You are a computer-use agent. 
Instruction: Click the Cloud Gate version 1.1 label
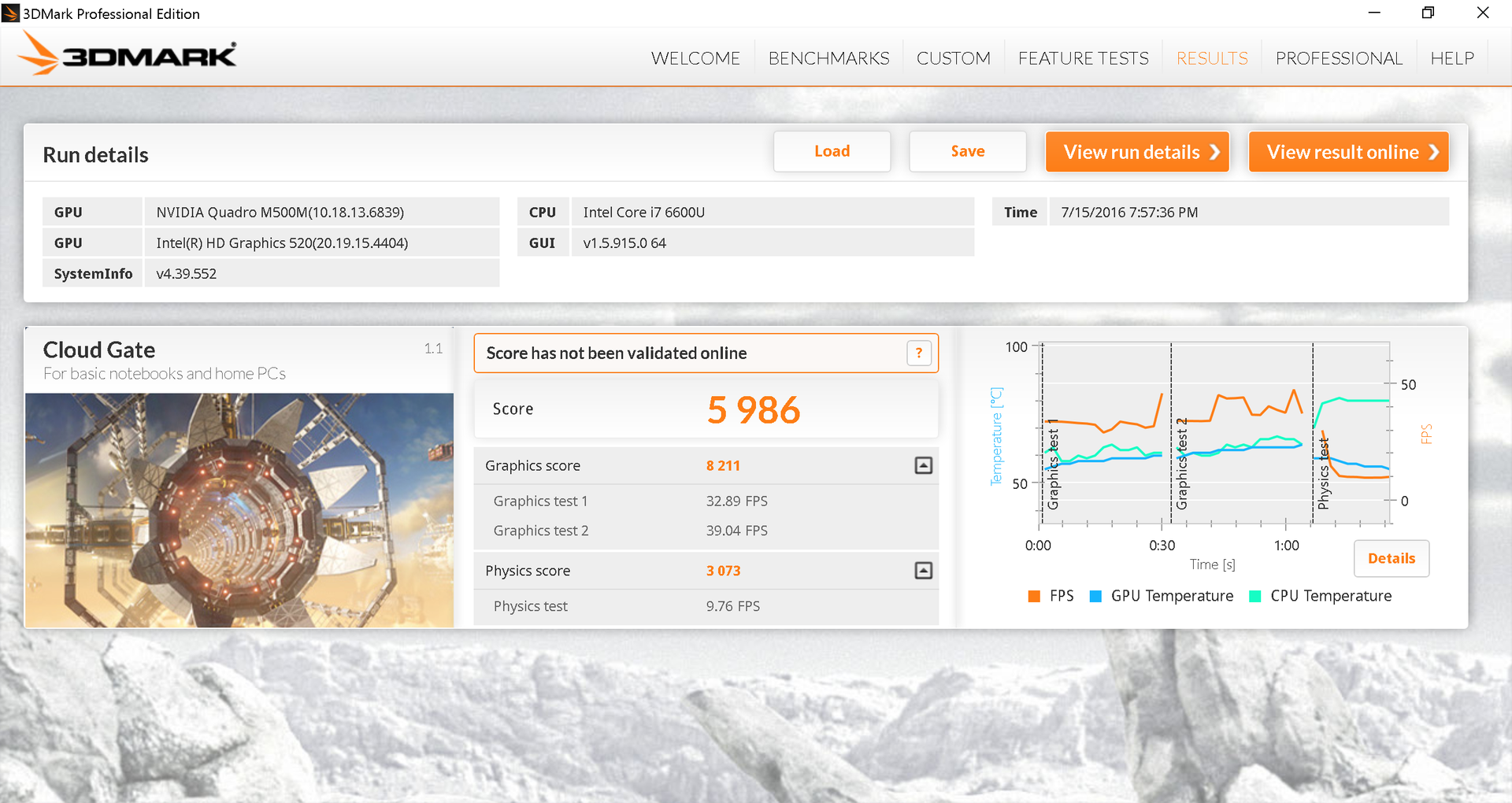tap(433, 348)
